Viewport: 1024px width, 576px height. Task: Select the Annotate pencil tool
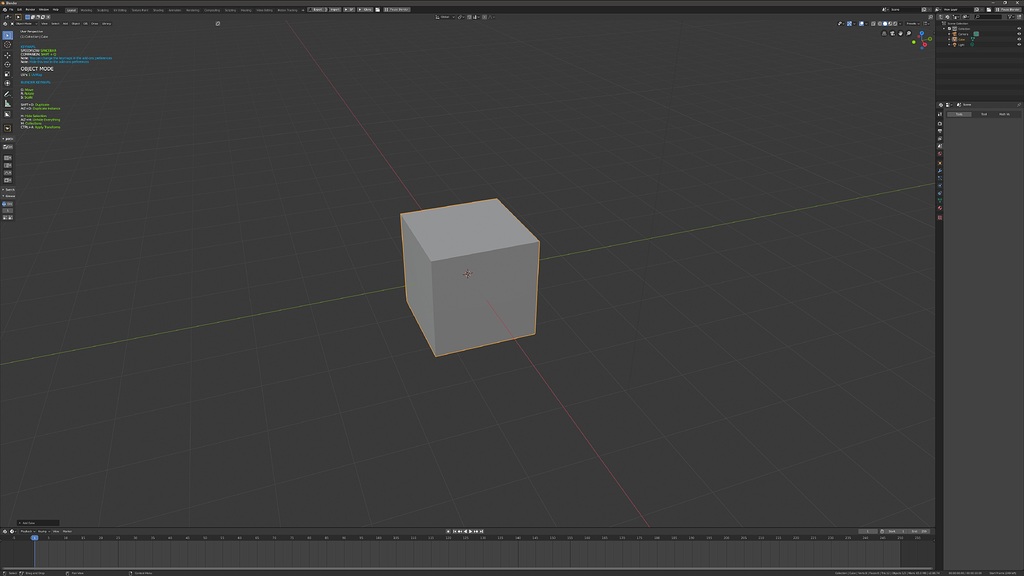[7, 94]
